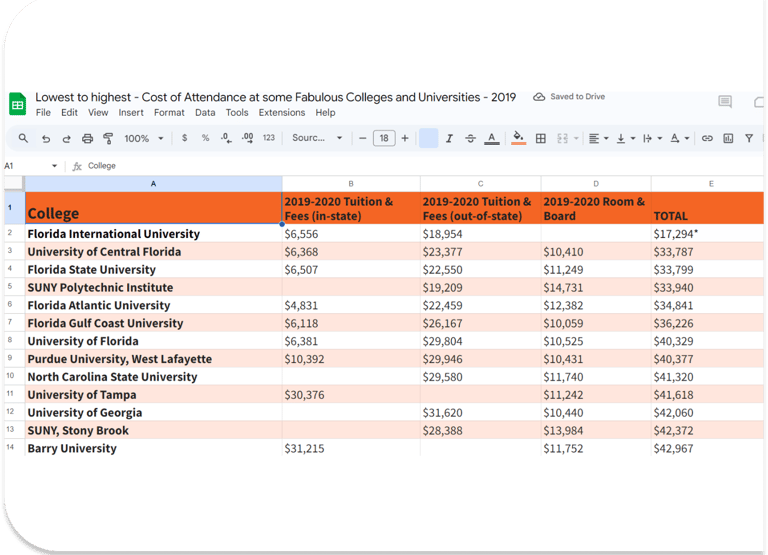Viewport: 768px width, 555px height.
Task: Open the fill color picker
Action: pos(518,139)
